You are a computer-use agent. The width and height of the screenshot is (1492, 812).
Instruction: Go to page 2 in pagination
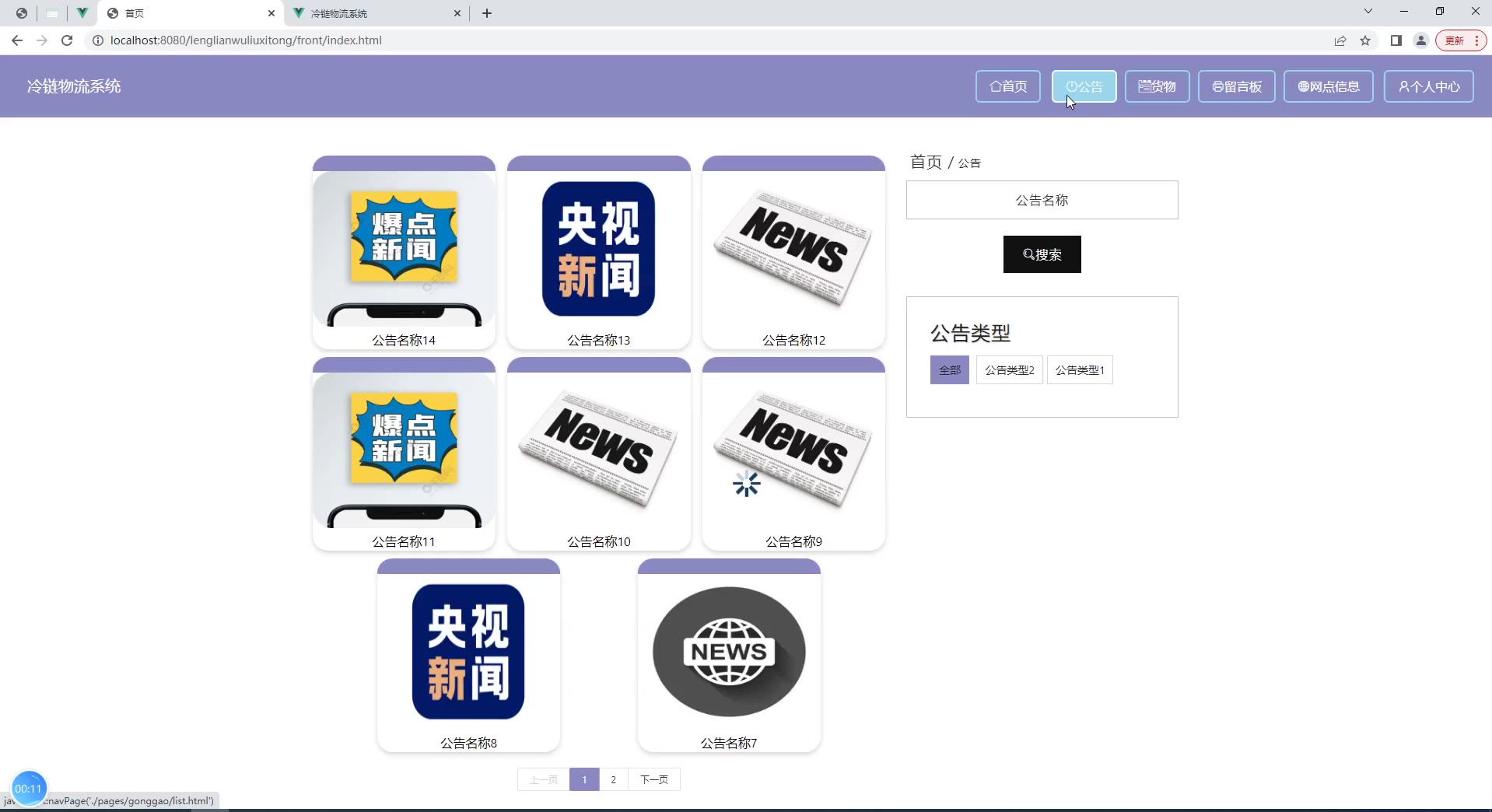click(x=613, y=779)
